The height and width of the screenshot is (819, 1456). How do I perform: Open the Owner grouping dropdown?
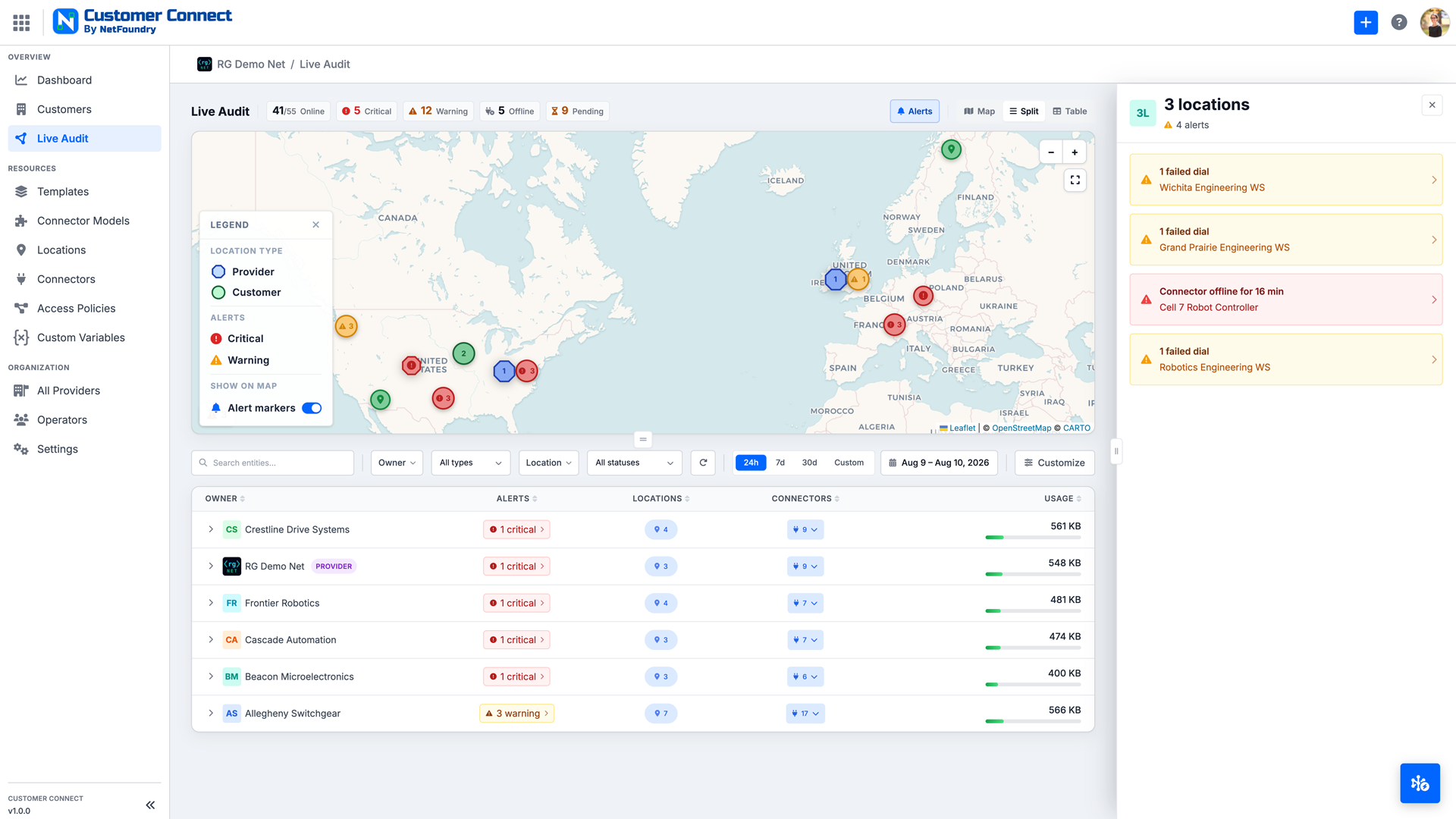tap(397, 463)
